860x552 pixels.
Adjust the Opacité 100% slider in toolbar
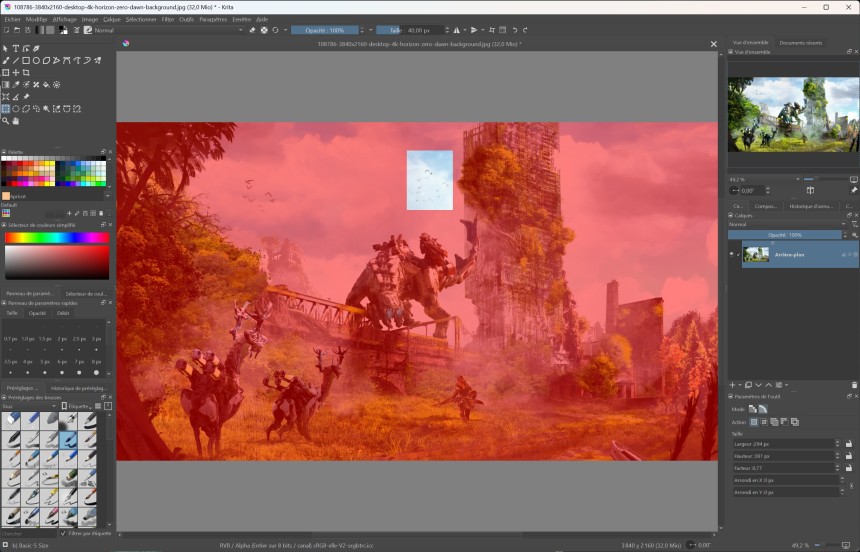coord(324,30)
